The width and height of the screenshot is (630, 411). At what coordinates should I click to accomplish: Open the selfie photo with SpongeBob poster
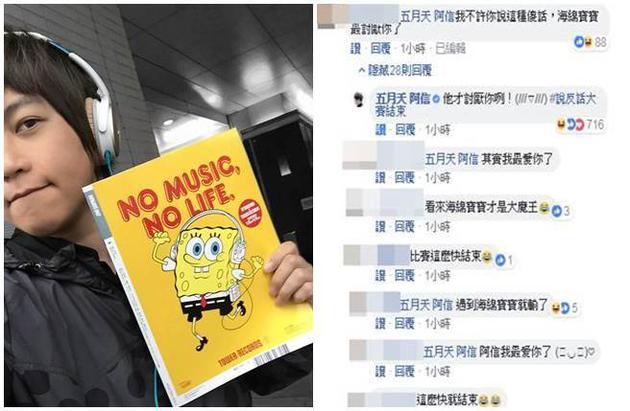click(158, 206)
